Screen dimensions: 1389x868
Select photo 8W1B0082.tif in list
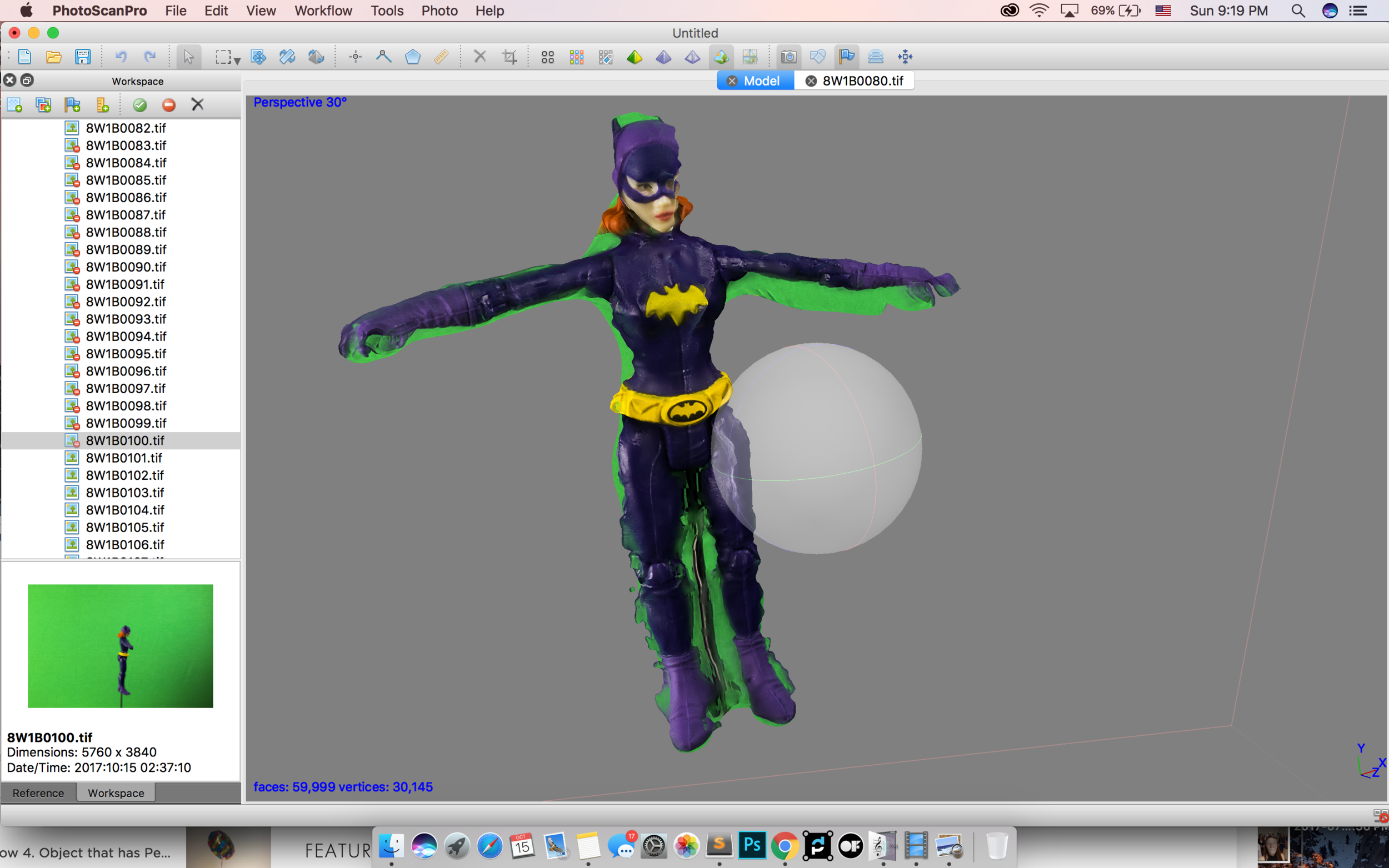[x=121, y=128]
